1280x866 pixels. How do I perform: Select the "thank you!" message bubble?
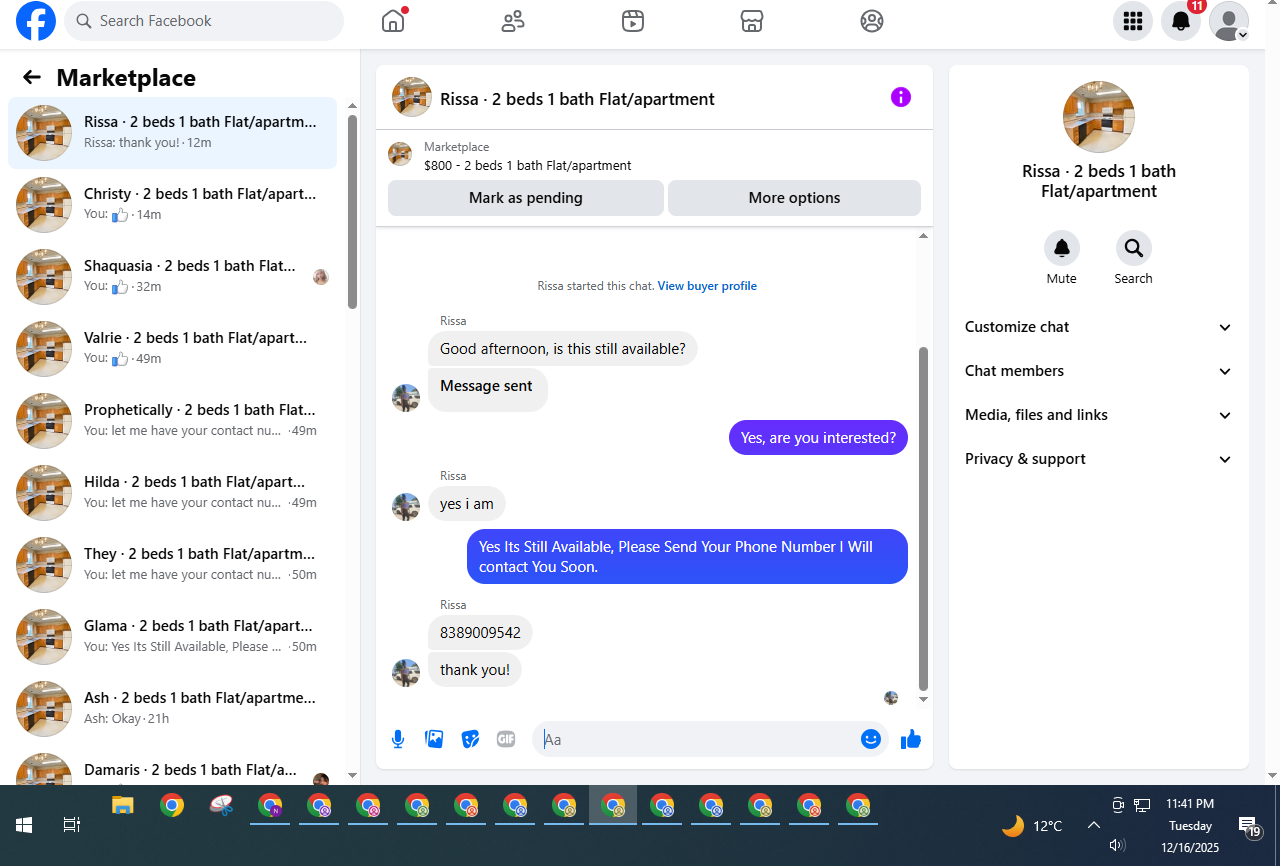coord(475,670)
